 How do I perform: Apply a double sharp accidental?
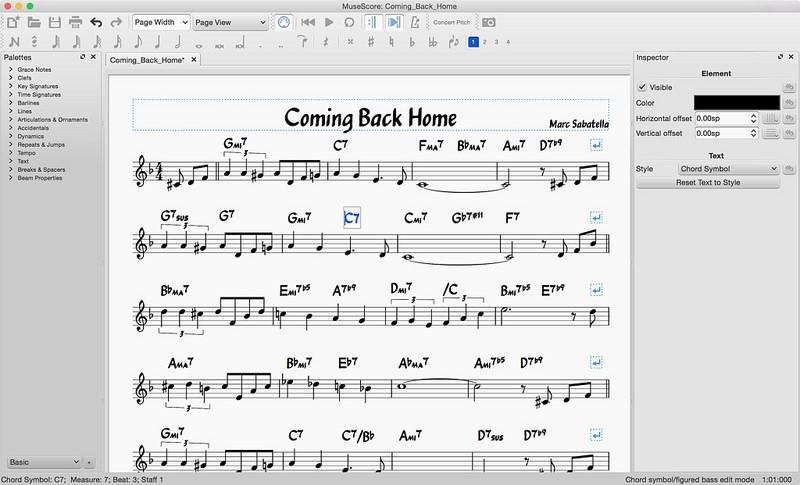tap(350, 42)
